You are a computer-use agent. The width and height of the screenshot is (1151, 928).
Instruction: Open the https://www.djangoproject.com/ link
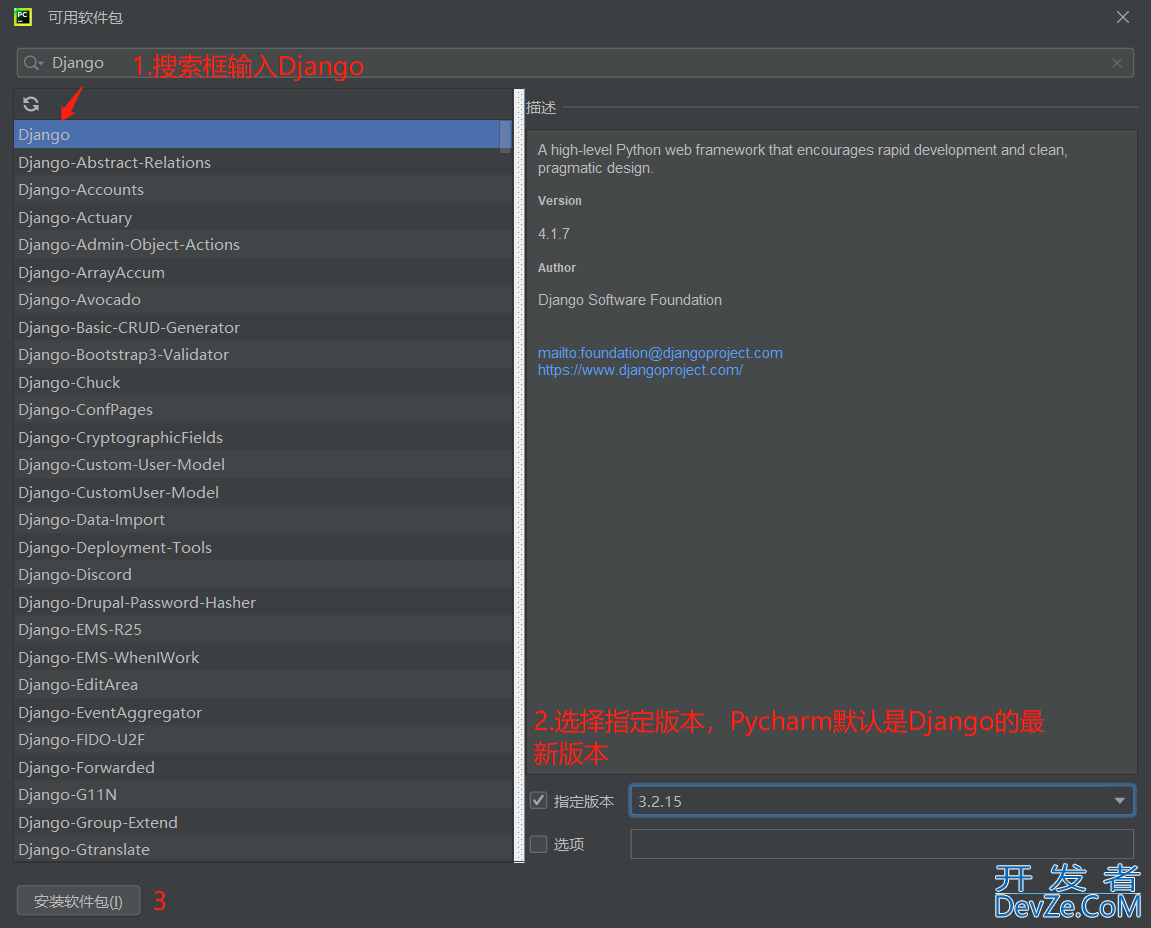click(640, 370)
